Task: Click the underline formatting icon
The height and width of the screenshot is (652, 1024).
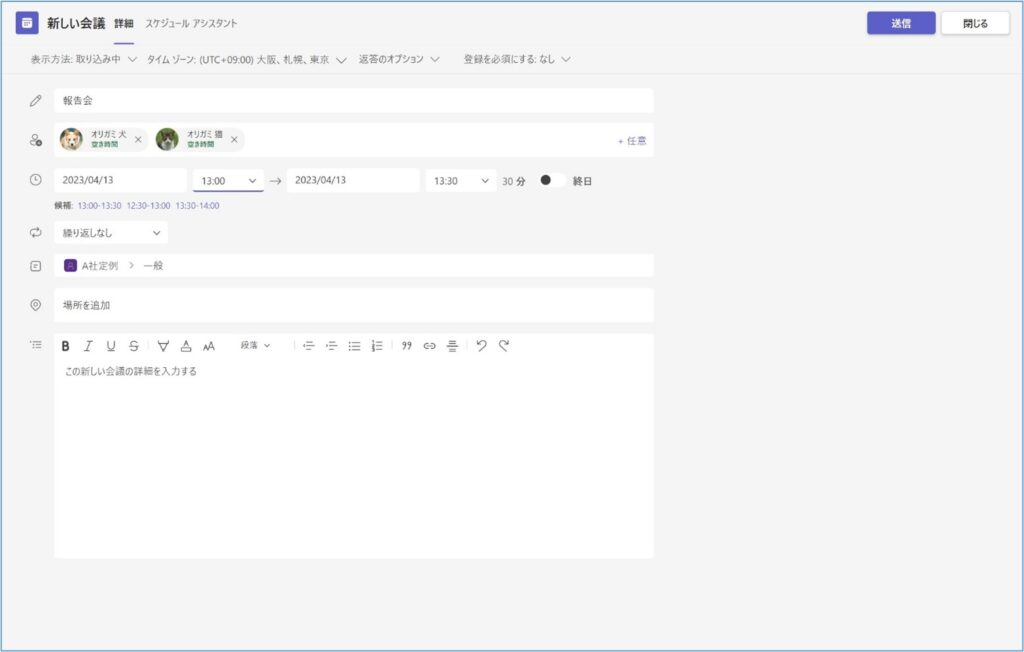Action: pos(111,346)
